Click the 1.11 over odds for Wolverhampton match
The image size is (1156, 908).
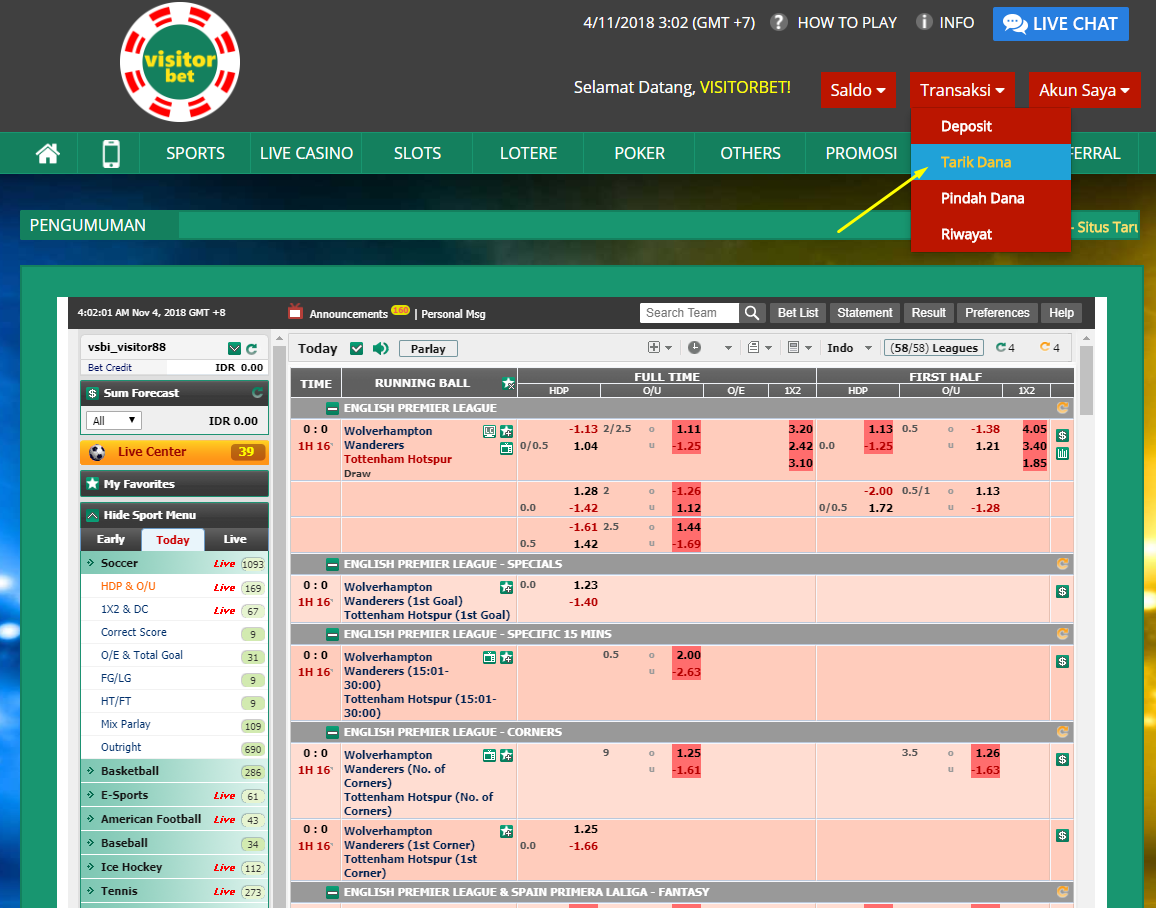click(687, 429)
